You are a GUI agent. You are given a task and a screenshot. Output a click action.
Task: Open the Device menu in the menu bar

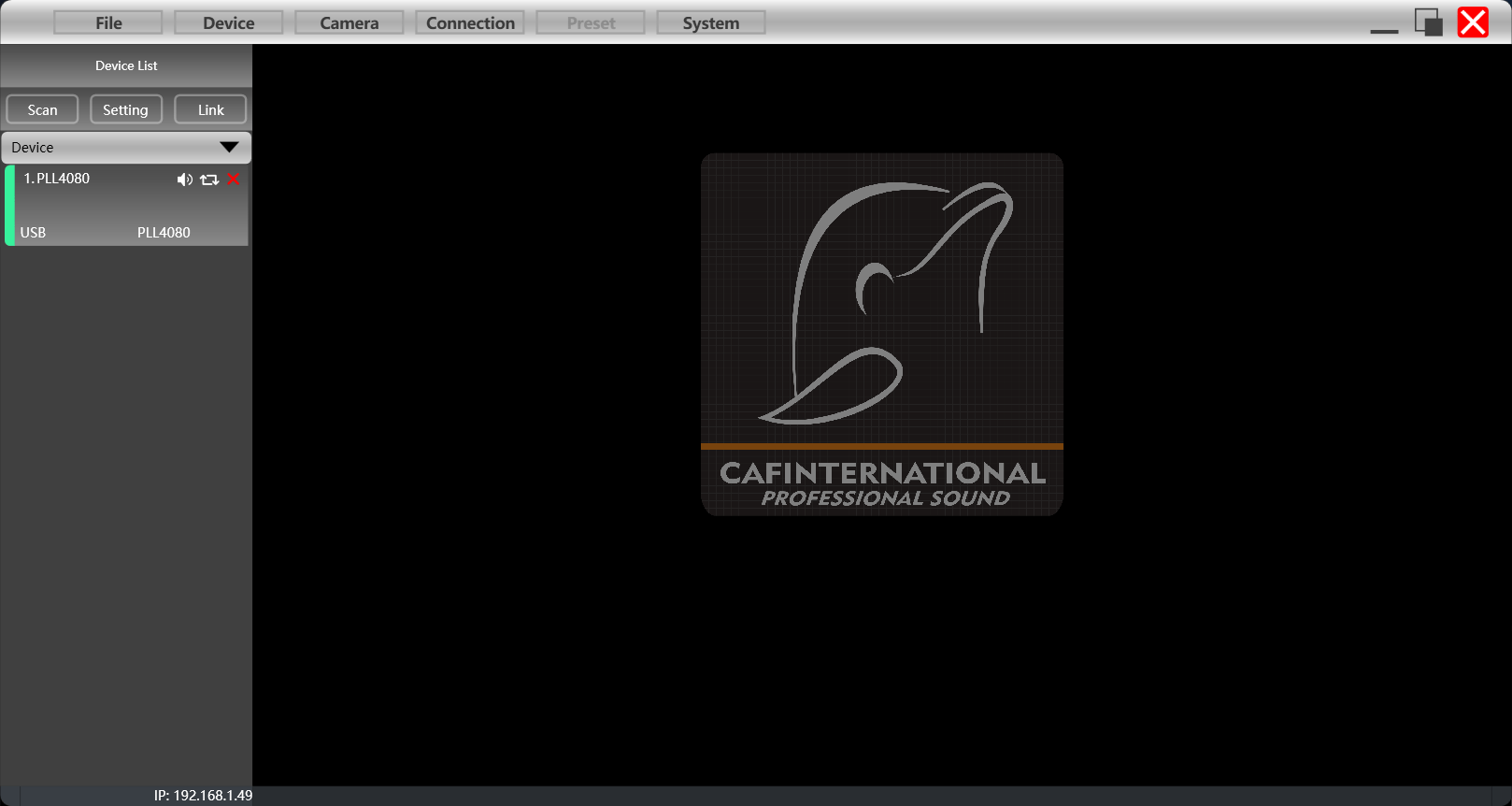[228, 23]
